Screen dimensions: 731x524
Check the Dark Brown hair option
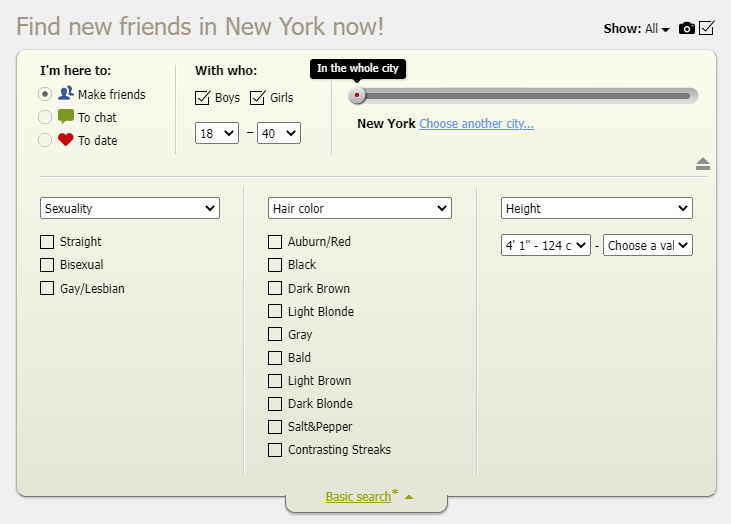[x=275, y=288]
